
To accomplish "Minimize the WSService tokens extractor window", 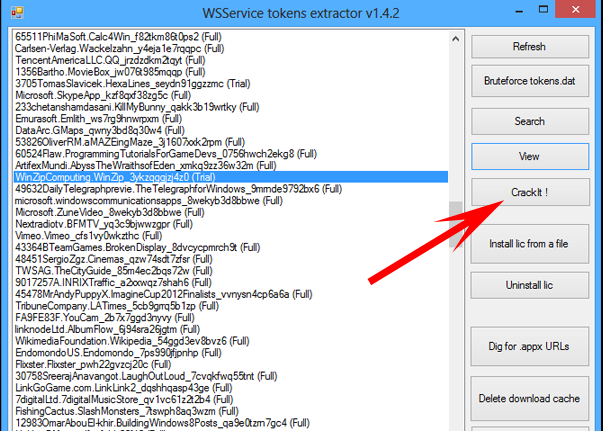I will pyautogui.click(x=519, y=10).
